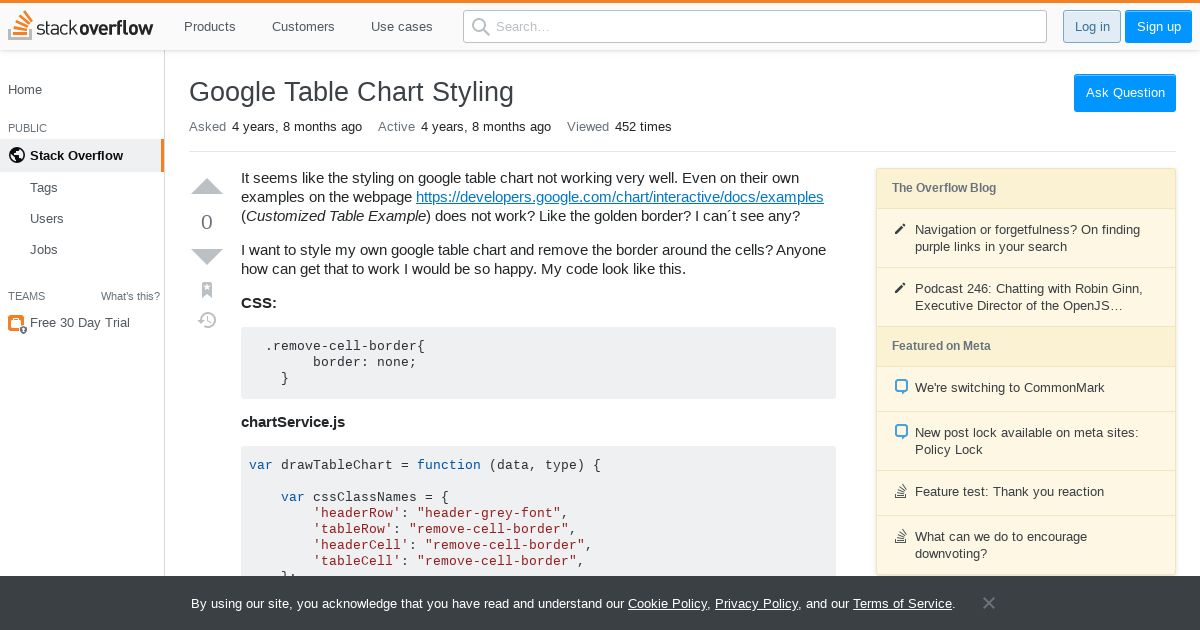Open the Privacy Policy link

pos(756,603)
